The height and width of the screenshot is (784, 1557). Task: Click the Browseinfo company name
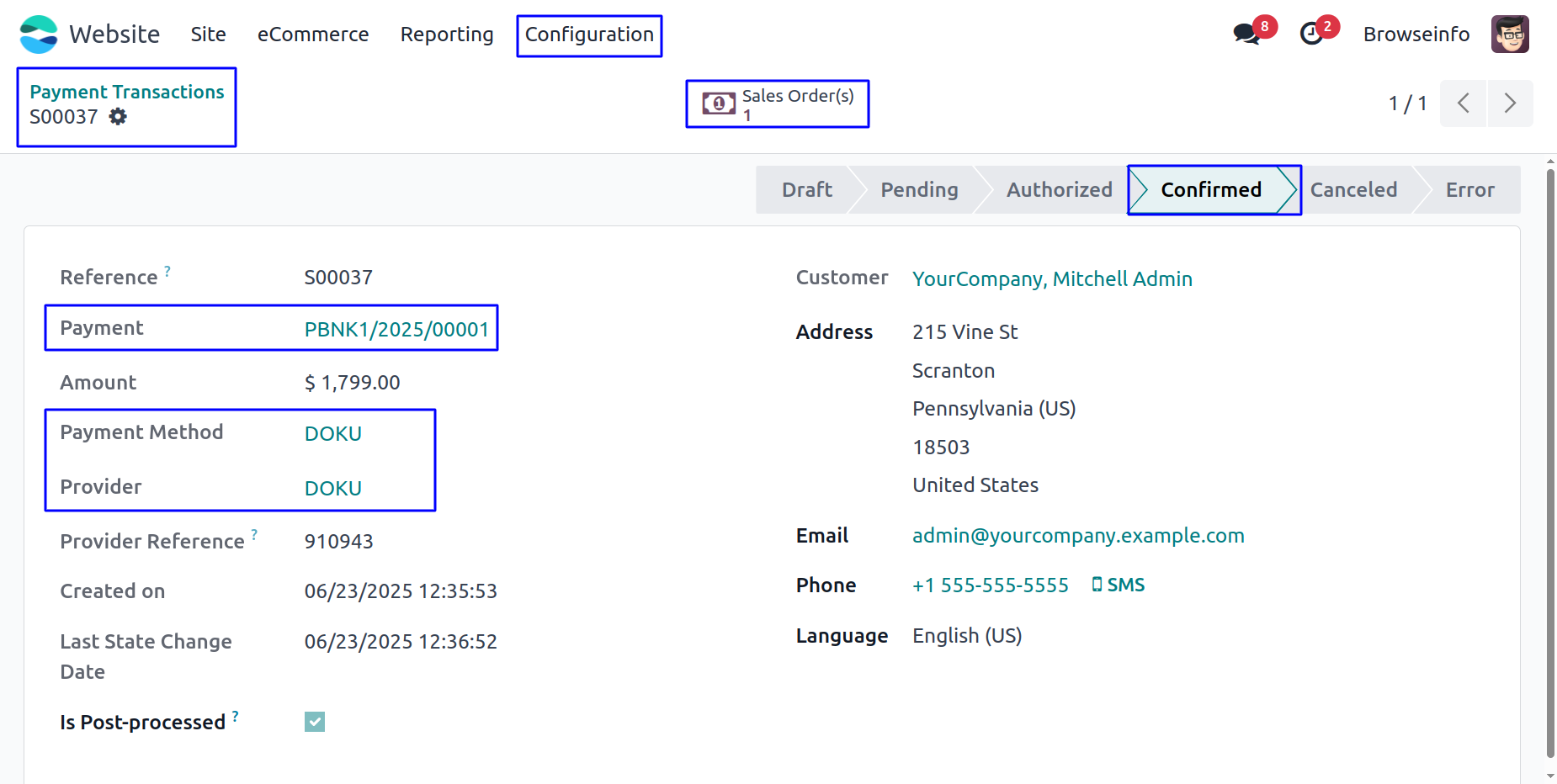pos(1416,34)
